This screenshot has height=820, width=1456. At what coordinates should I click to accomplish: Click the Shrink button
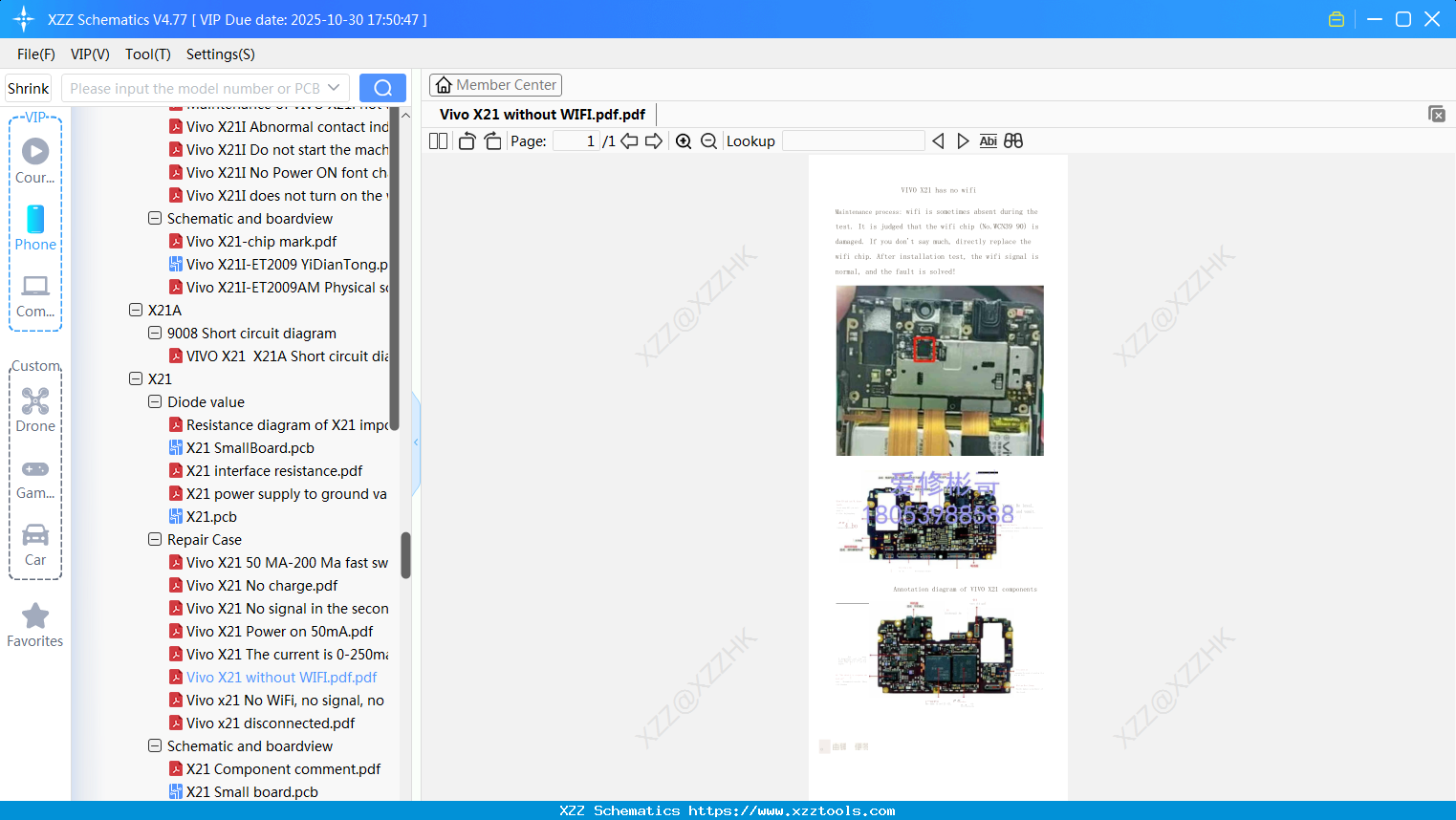click(29, 88)
